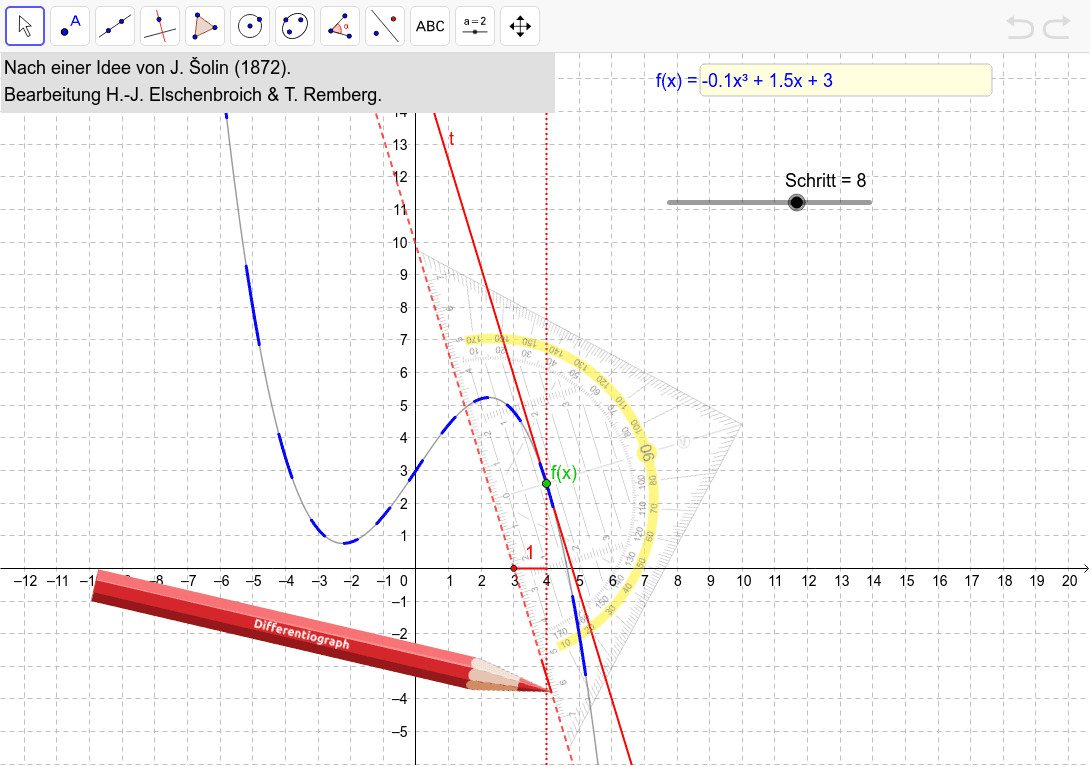Image resolution: width=1091 pixels, height=767 pixels.
Task: Select the ABC text tool
Action: tap(430, 26)
